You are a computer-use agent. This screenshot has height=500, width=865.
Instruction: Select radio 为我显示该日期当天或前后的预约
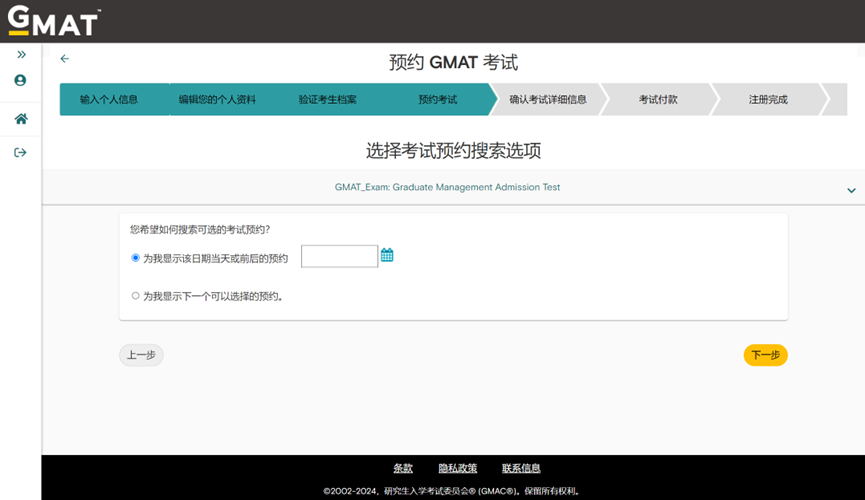[135, 258]
